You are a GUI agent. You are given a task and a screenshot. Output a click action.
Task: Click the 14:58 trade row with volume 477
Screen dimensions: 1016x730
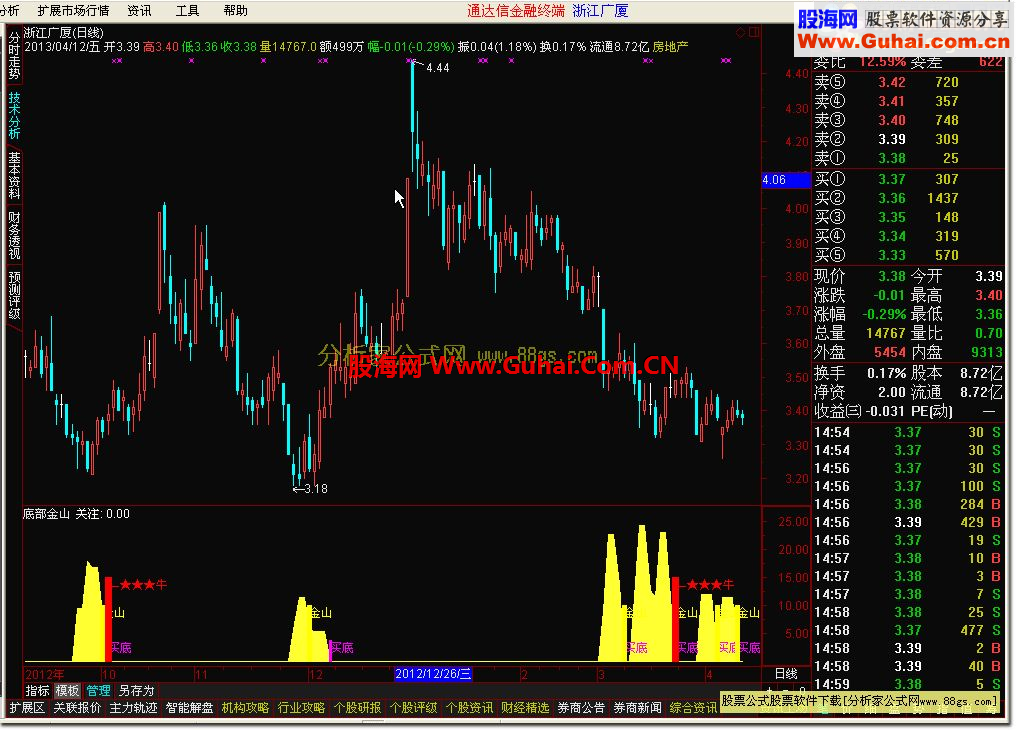point(908,630)
